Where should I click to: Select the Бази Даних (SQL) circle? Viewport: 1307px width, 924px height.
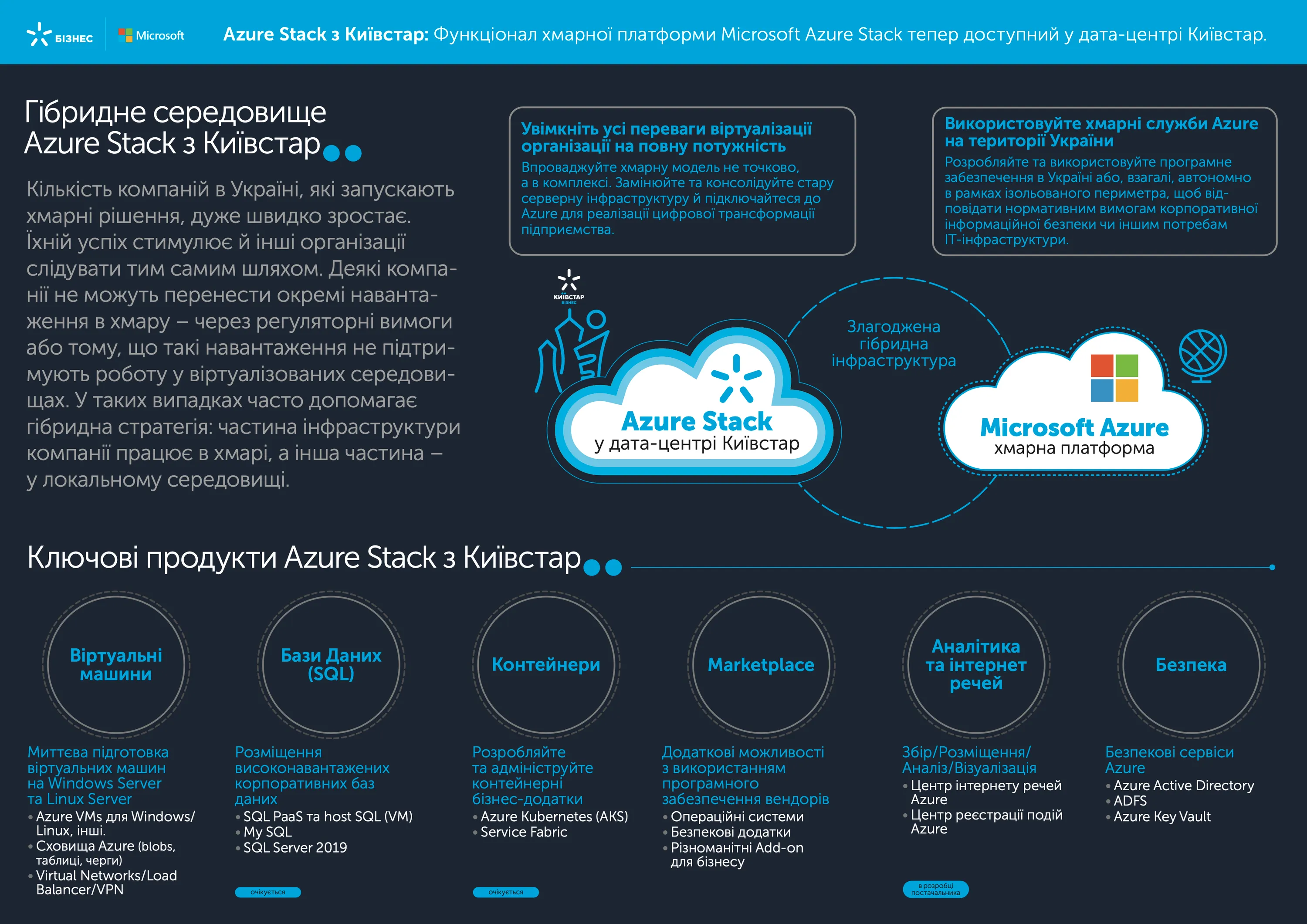(x=331, y=664)
